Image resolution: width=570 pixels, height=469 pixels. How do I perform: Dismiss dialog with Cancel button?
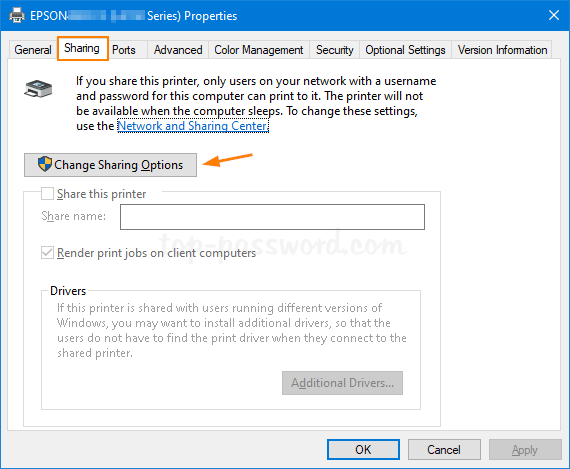tap(444, 450)
